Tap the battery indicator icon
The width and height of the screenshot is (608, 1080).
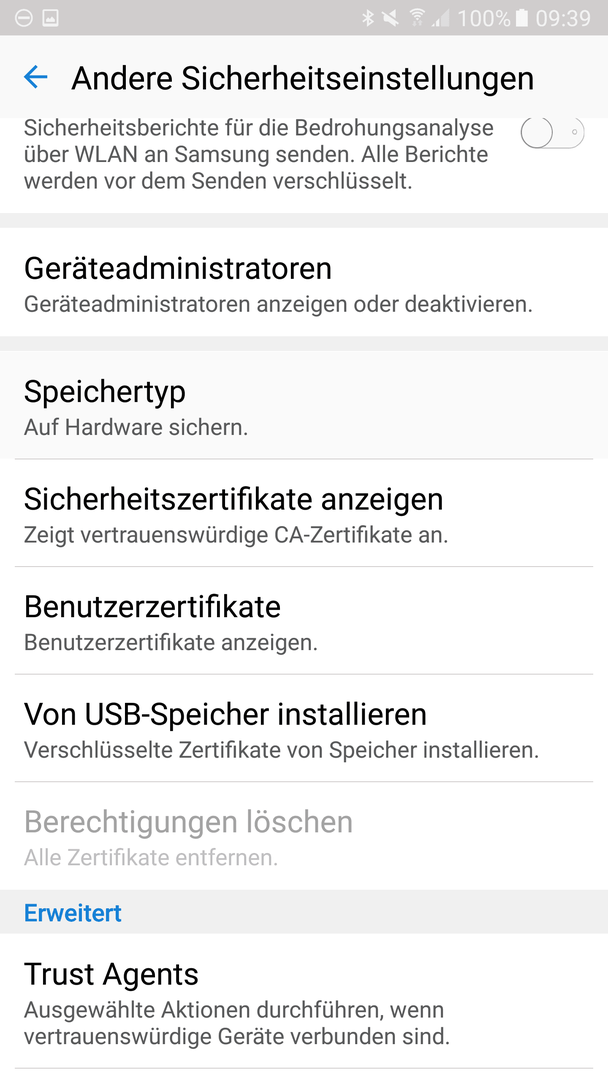click(x=521, y=18)
